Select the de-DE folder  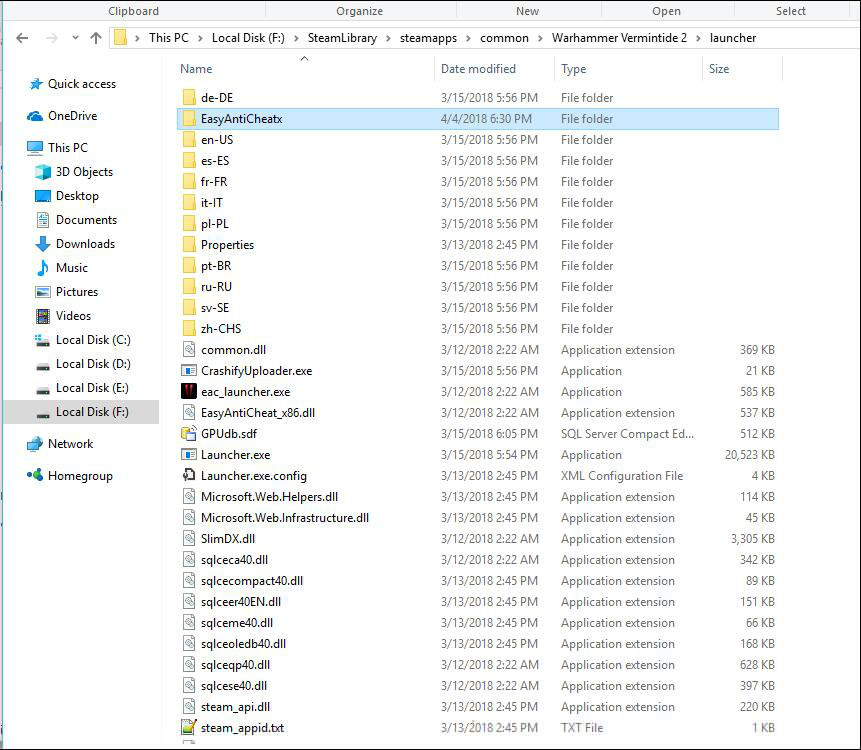pyautogui.click(x=478, y=98)
